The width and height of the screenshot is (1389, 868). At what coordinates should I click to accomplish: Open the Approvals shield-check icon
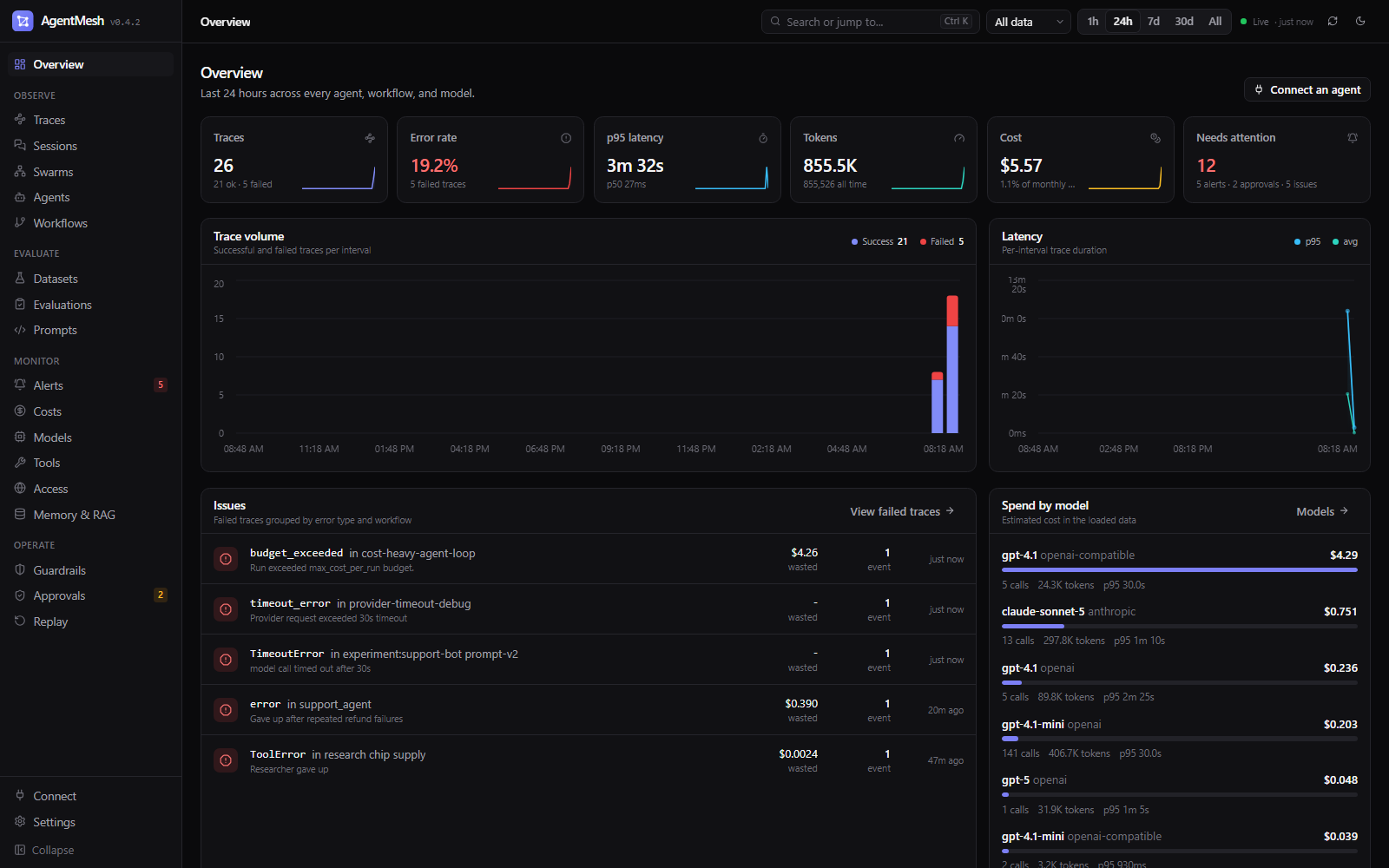(20, 595)
